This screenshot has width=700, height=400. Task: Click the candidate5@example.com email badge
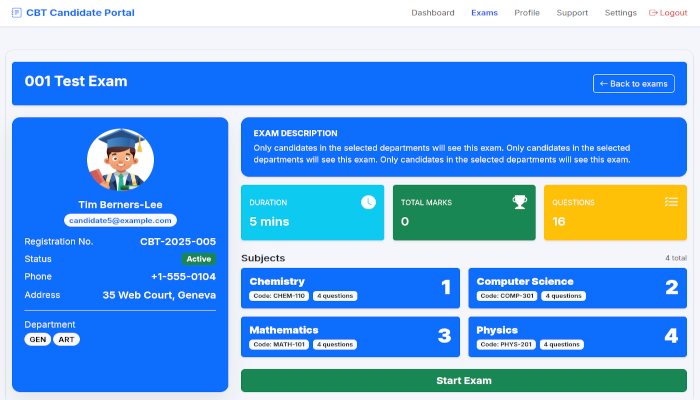[x=120, y=220]
